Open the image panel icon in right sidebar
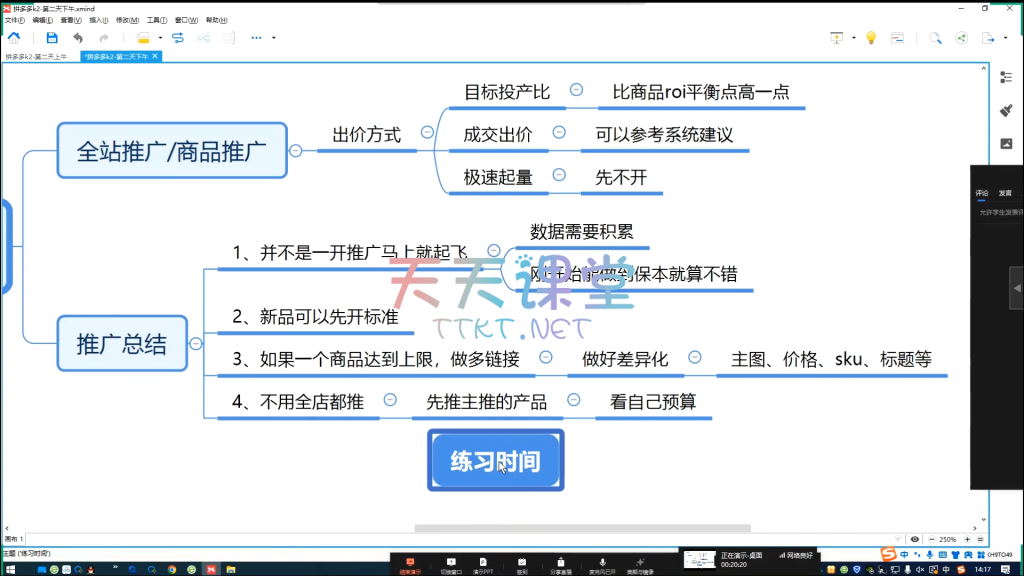Viewport: 1024px width, 576px height. click(x=1006, y=144)
